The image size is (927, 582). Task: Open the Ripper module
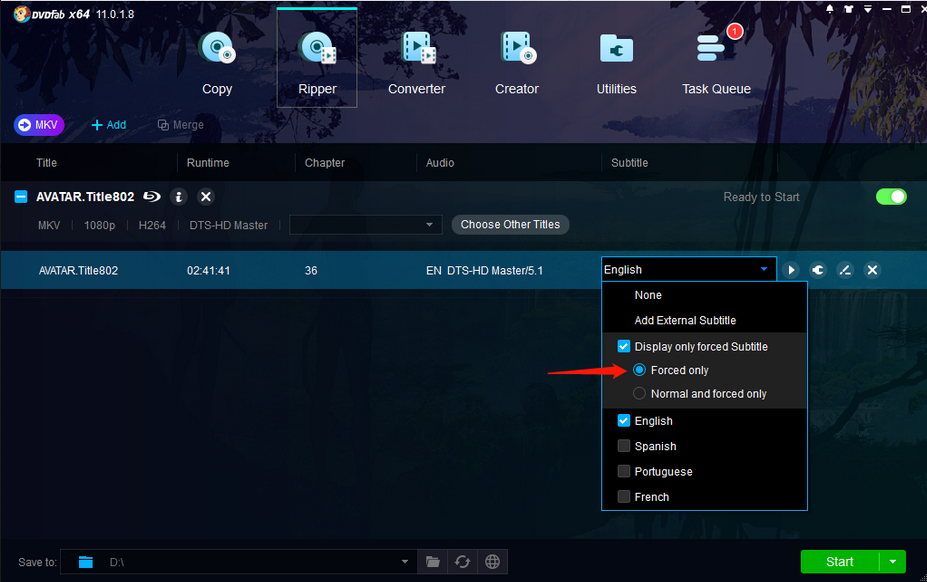pos(317,62)
